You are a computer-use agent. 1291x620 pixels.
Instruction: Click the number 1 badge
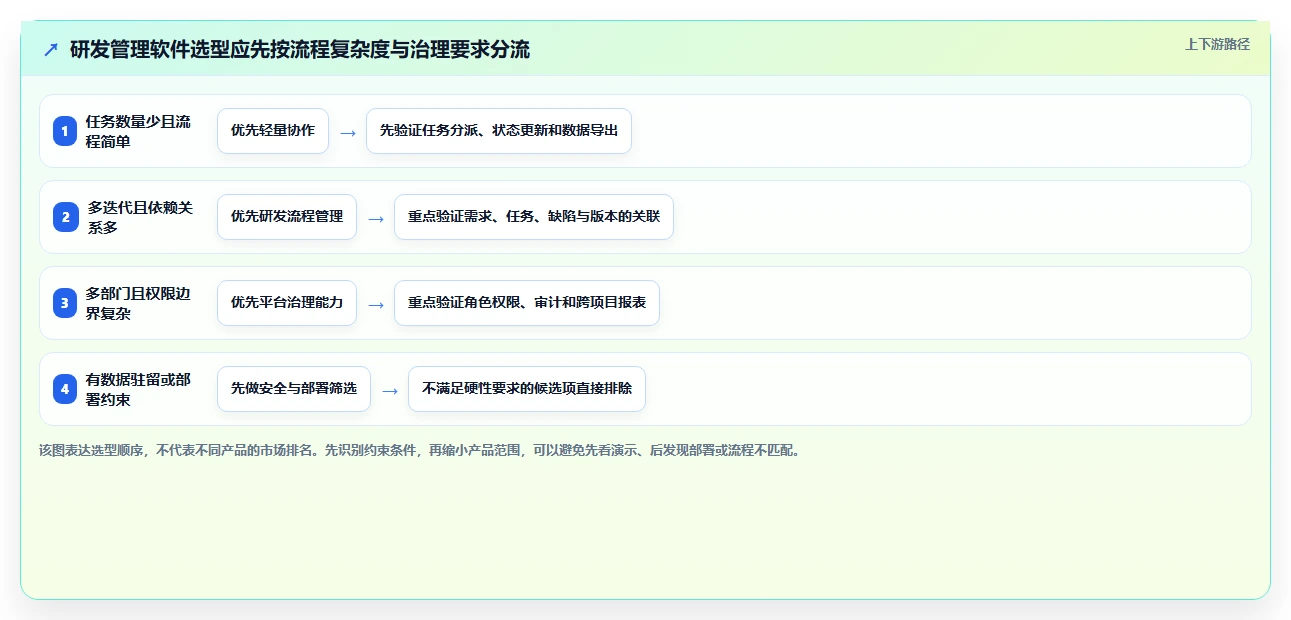65,131
